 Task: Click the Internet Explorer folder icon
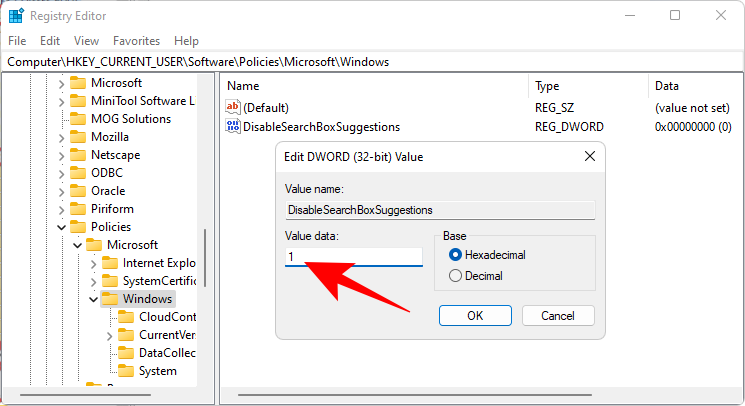[x=110, y=263]
